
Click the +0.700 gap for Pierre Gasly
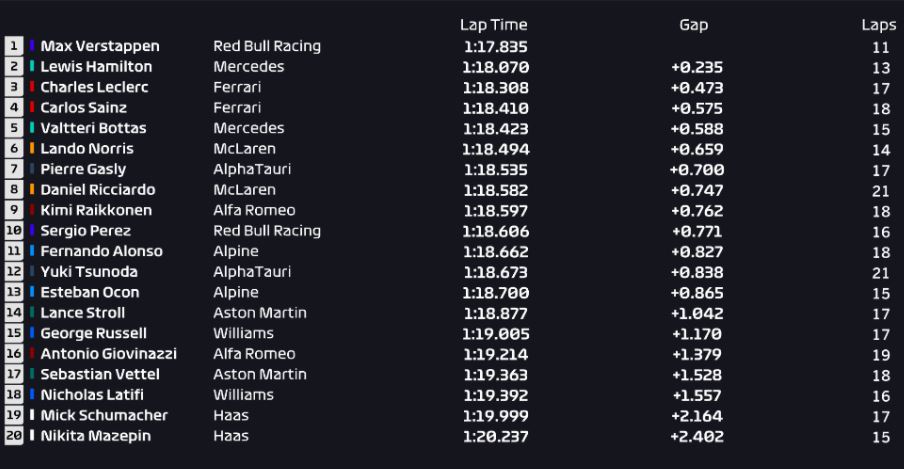click(697, 170)
